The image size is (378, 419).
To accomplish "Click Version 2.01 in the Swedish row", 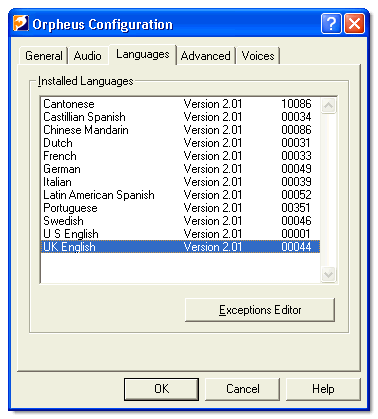I will [x=213, y=221].
